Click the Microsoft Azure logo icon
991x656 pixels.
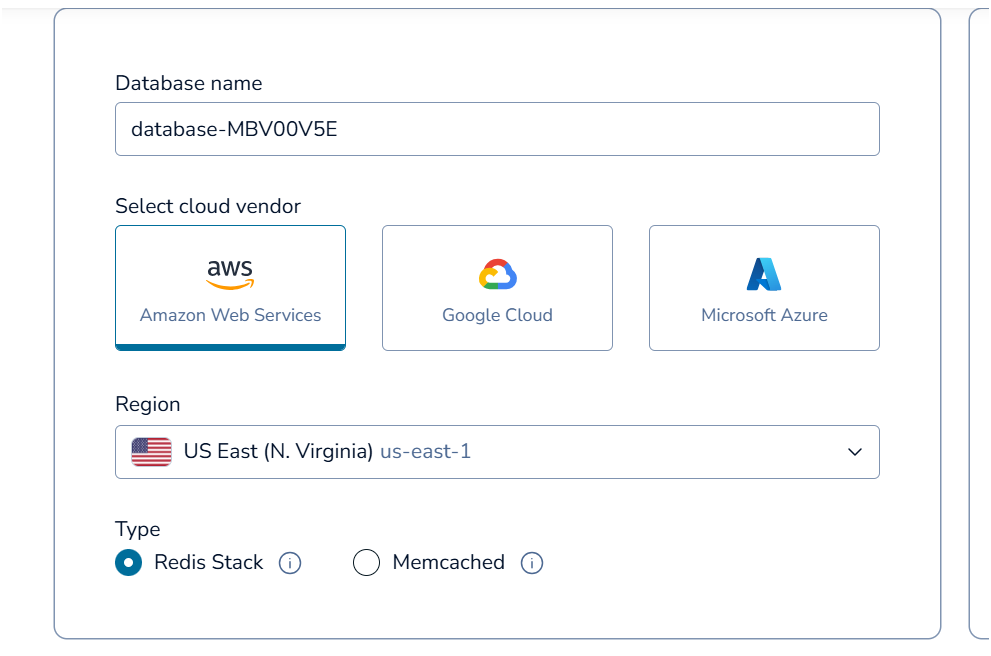[x=764, y=274]
